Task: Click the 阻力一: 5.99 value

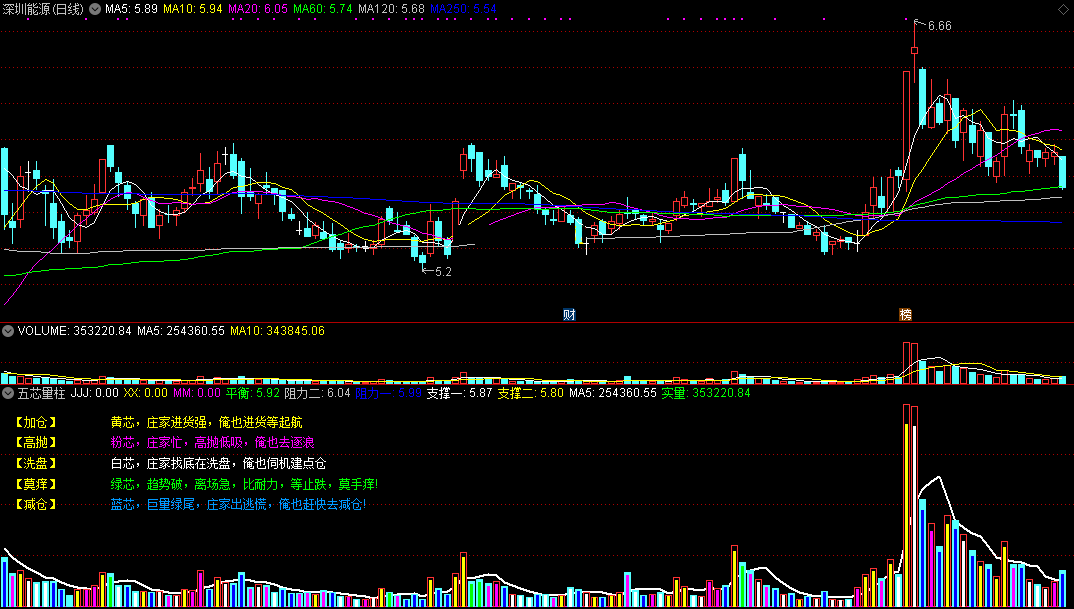Action: click(388, 393)
